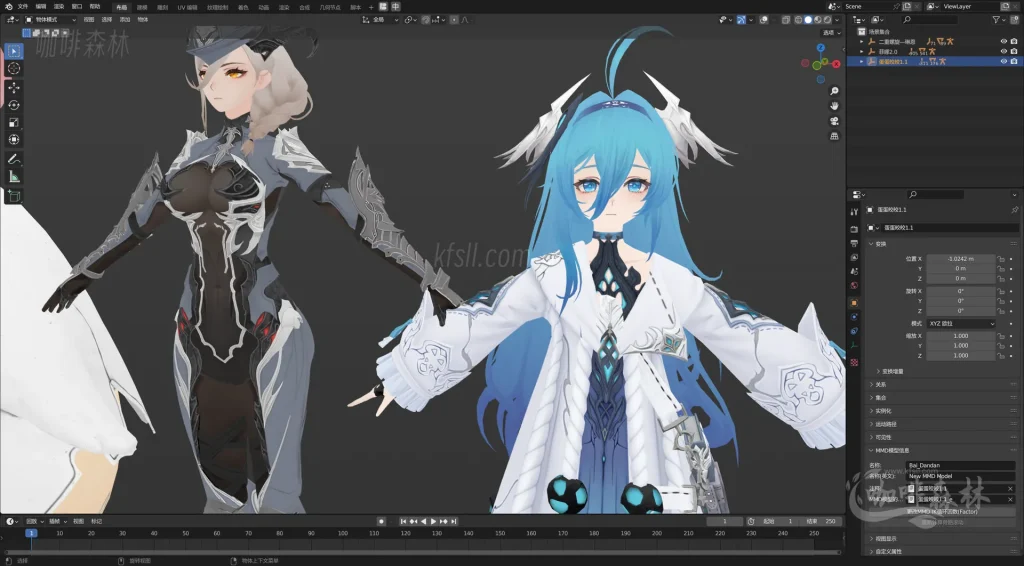Screen dimensions: 1024x566
Task: Open the viewport shading options dropdown arrow
Action: point(837,20)
